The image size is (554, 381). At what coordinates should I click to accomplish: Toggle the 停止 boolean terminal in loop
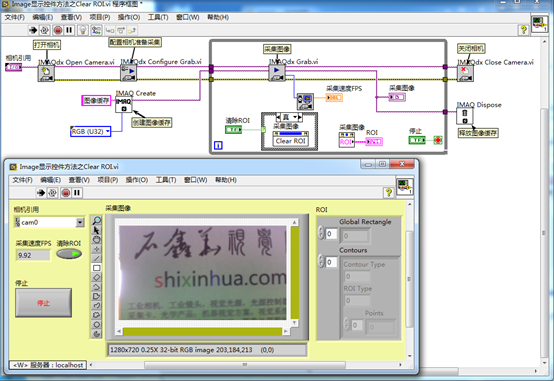[417, 140]
